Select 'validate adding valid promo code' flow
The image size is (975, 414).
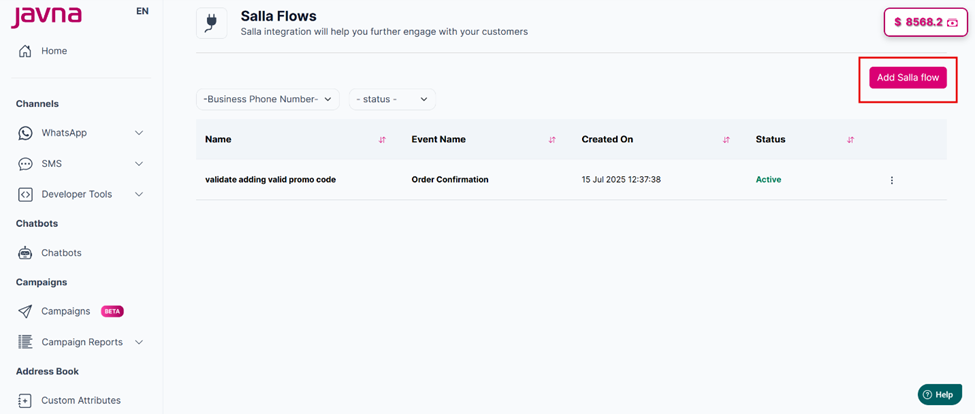[270, 180]
